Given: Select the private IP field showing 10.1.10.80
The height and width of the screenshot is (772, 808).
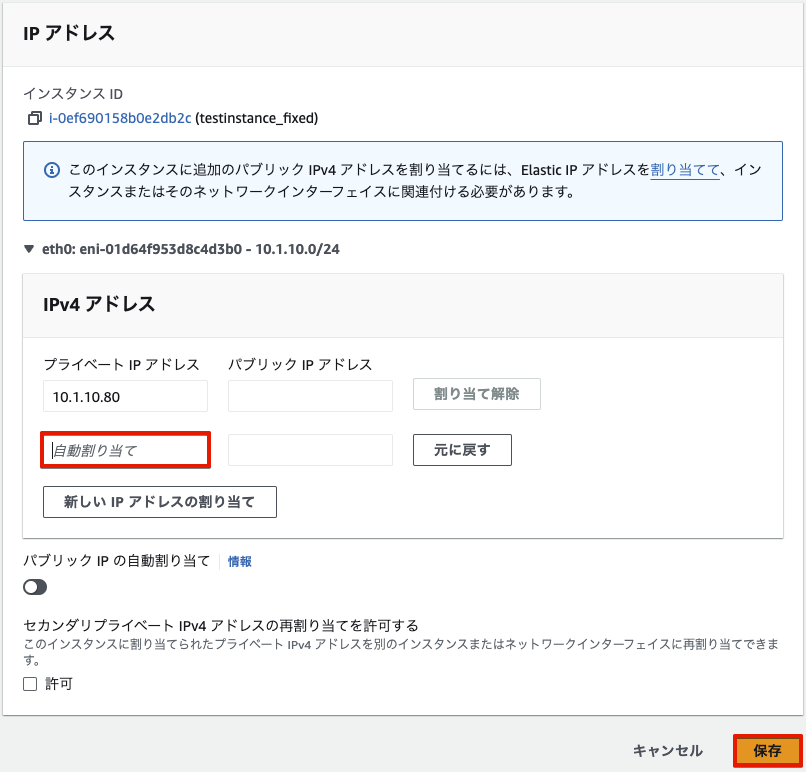Looking at the screenshot, I should [125, 396].
